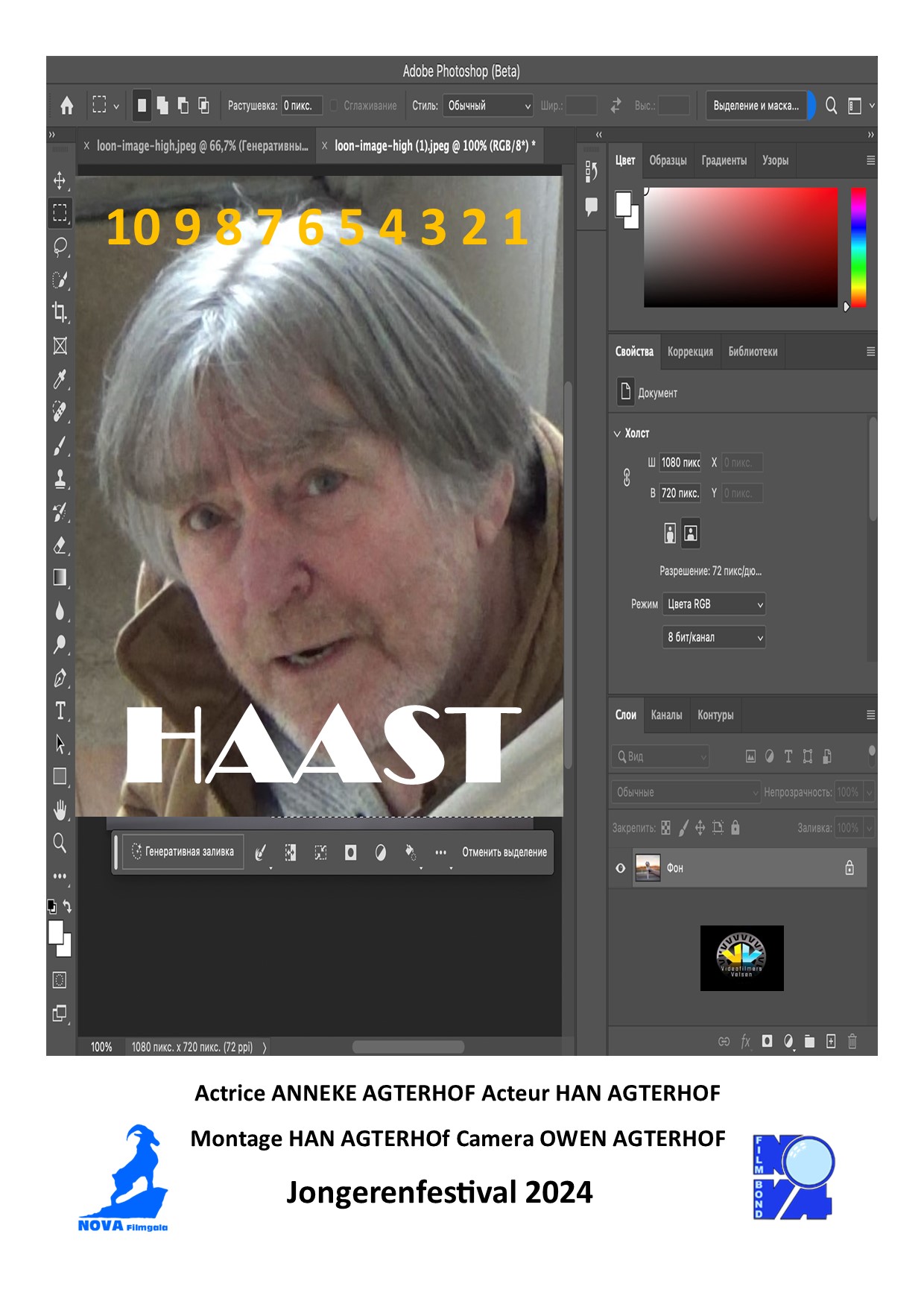Toggle lock icon on Фон layer

click(849, 868)
